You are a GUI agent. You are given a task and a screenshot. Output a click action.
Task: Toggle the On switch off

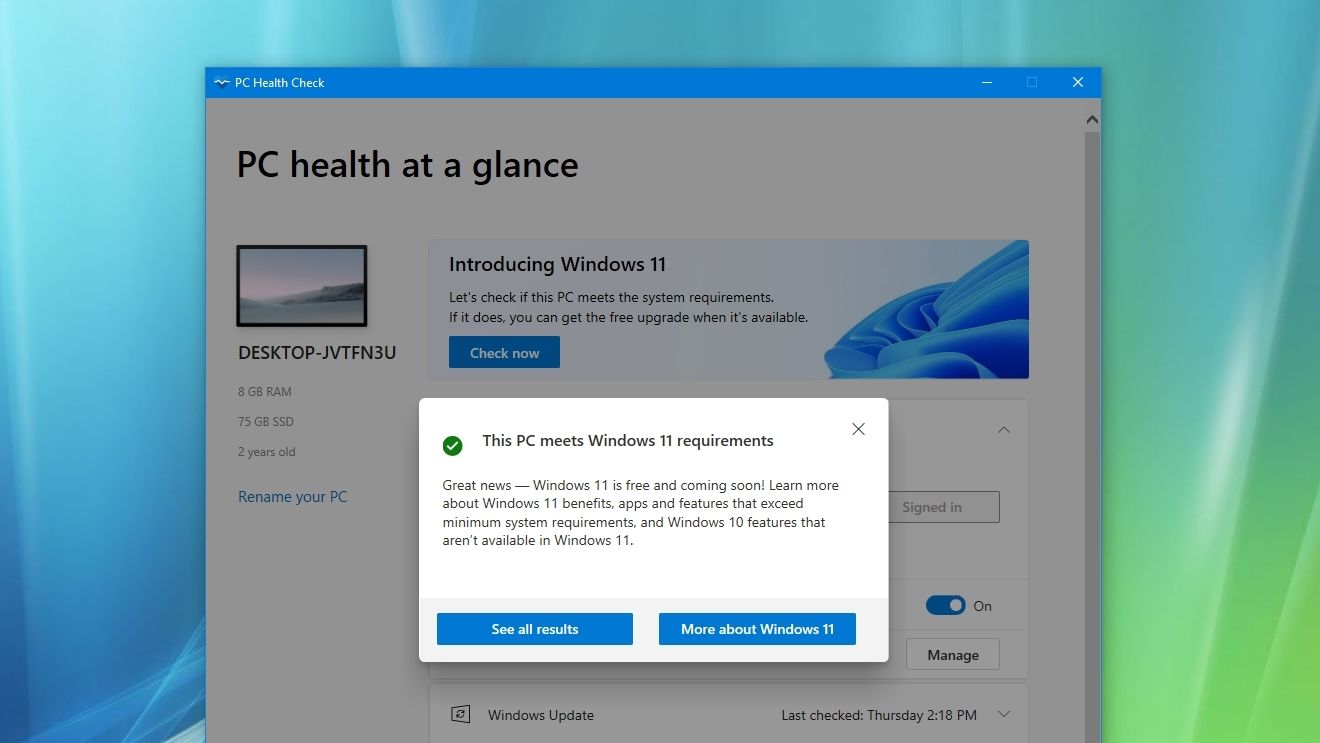pos(945,605)
